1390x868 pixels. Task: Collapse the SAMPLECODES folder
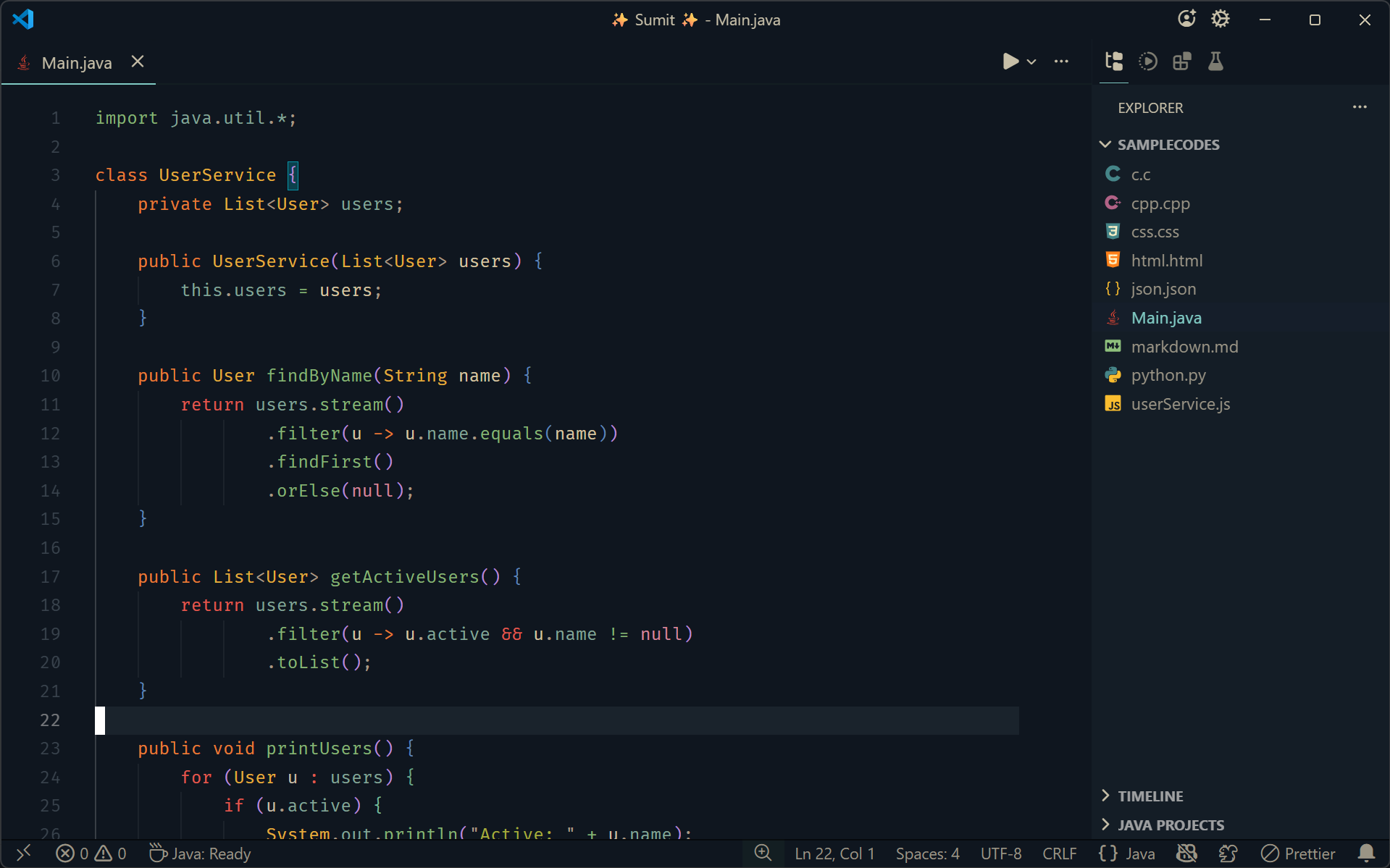click(x=1105, y=144)
